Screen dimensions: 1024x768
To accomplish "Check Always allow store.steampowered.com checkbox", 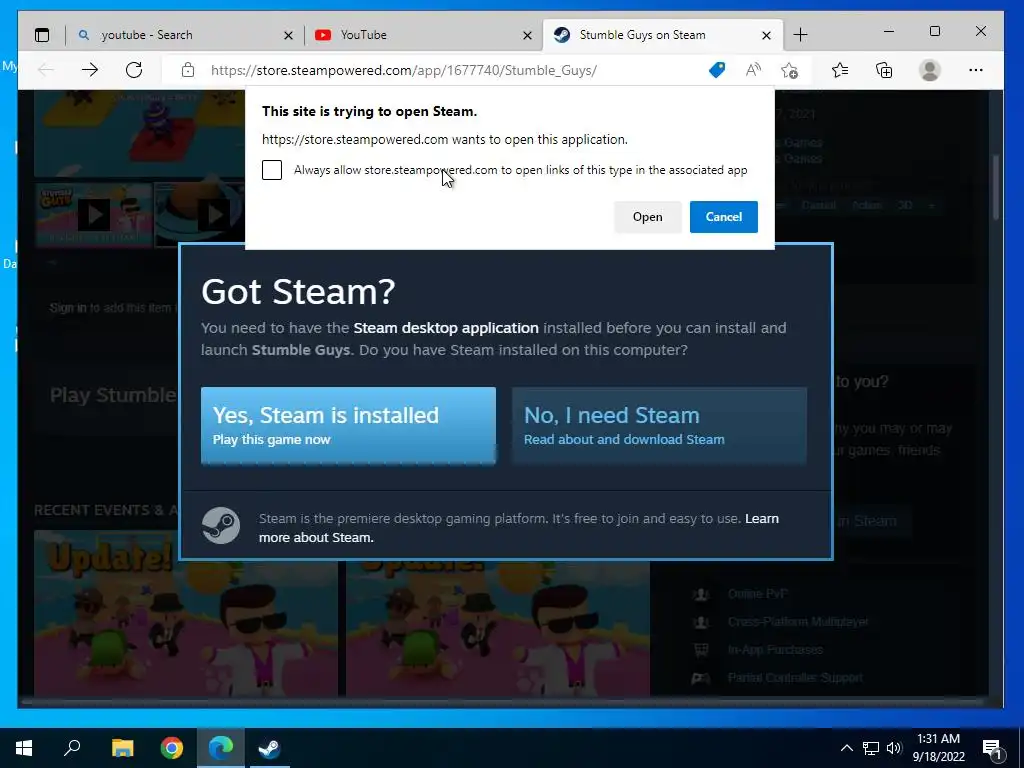I will point(272,170).
